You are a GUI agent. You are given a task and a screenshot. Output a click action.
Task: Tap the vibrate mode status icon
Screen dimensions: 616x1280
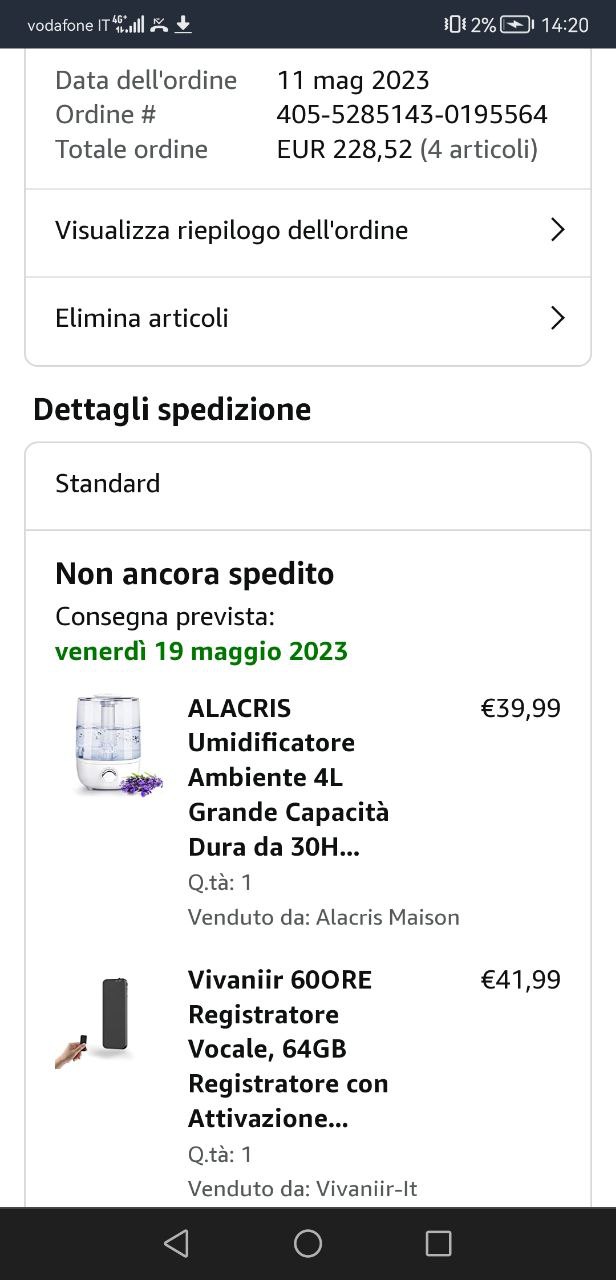pyautogui.click(x=454, y=25)
